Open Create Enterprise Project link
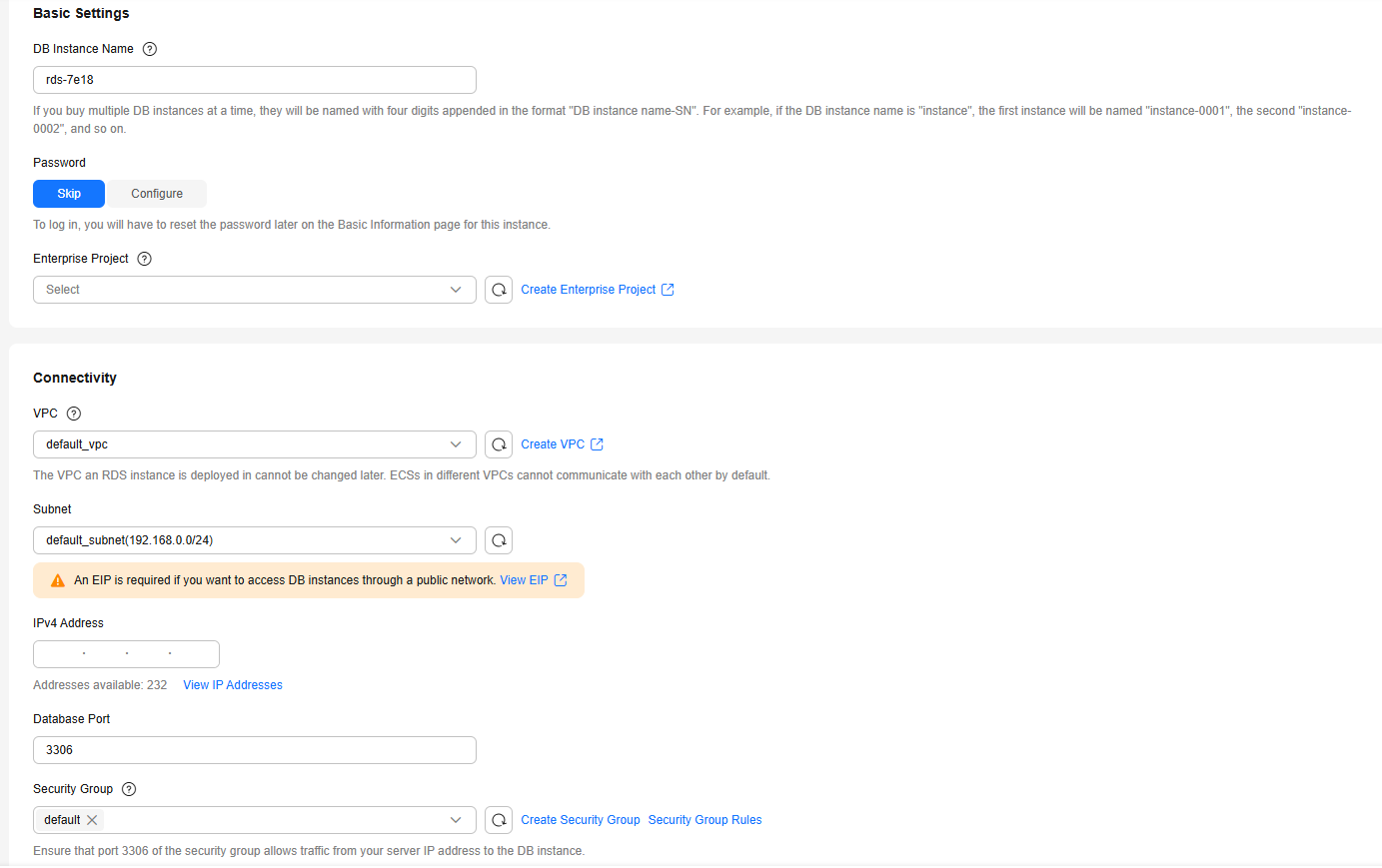The height and width of the screenshot is (868, 1382). (597, 290)
